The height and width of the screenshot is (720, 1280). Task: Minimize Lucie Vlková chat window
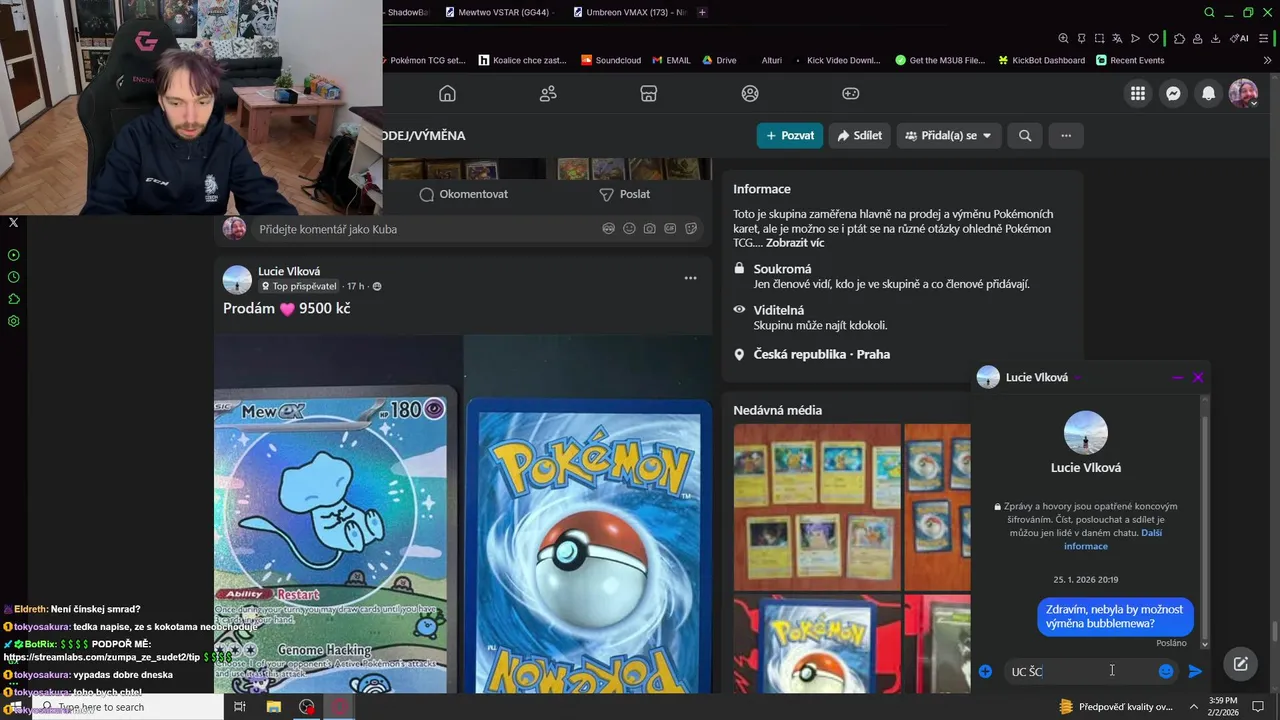(x=1177, y=377)
